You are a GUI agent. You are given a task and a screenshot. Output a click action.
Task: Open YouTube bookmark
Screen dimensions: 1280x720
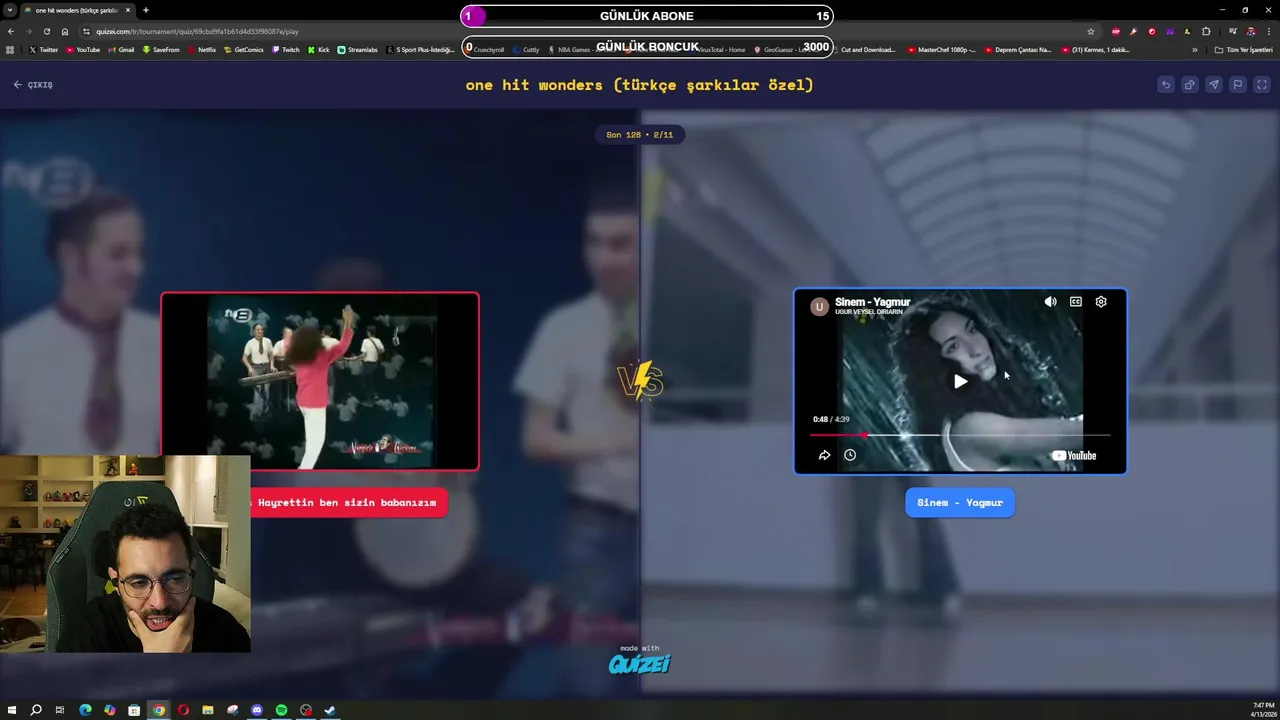(83, 50)
